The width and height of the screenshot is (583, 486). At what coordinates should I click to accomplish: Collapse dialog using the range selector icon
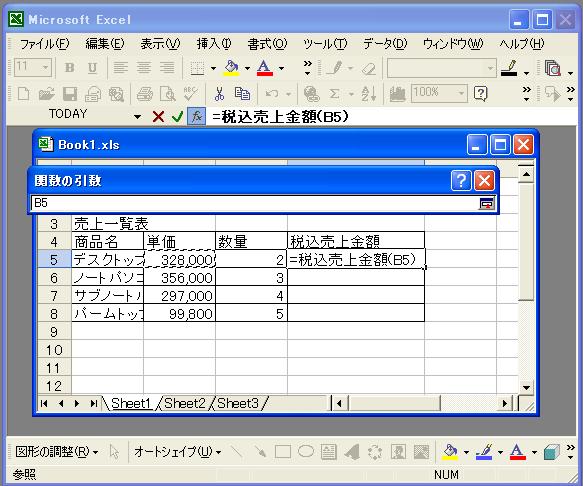pyautogui.click(x=486, y=203)
